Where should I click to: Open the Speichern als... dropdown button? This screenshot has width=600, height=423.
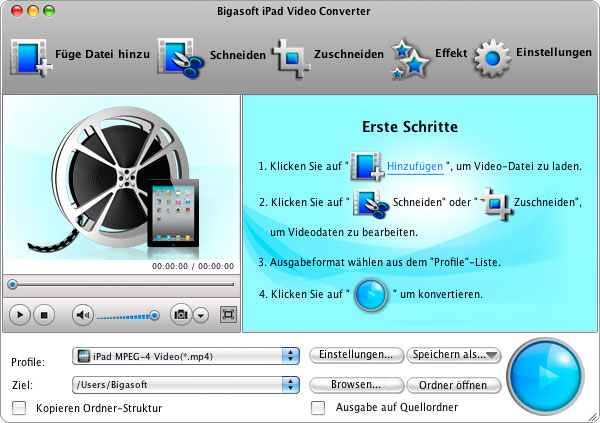454,355
